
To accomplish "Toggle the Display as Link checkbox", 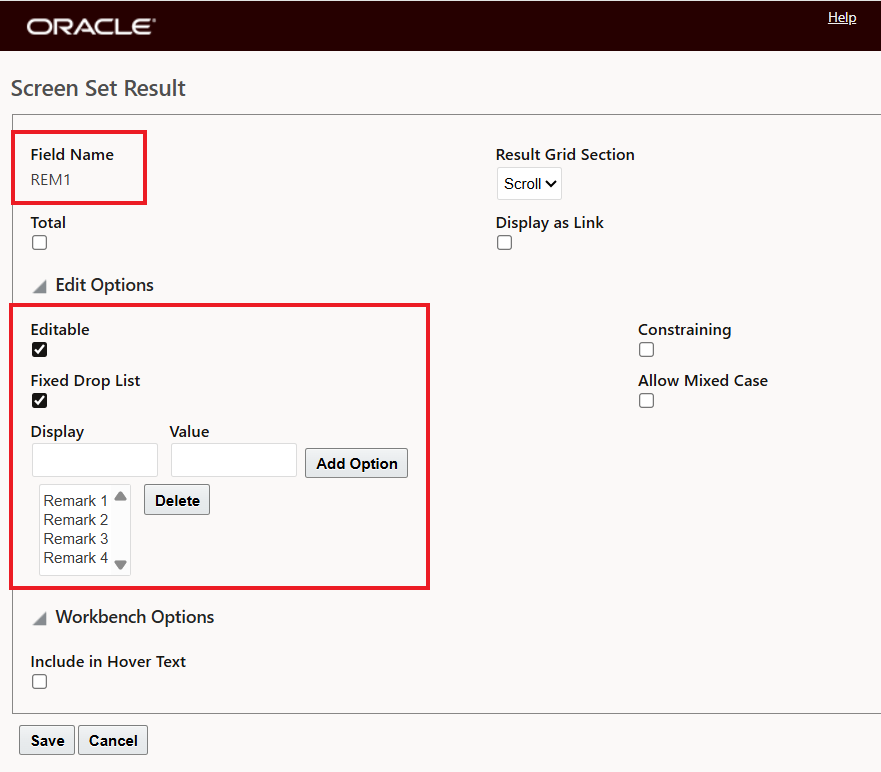I will point(505,243).
